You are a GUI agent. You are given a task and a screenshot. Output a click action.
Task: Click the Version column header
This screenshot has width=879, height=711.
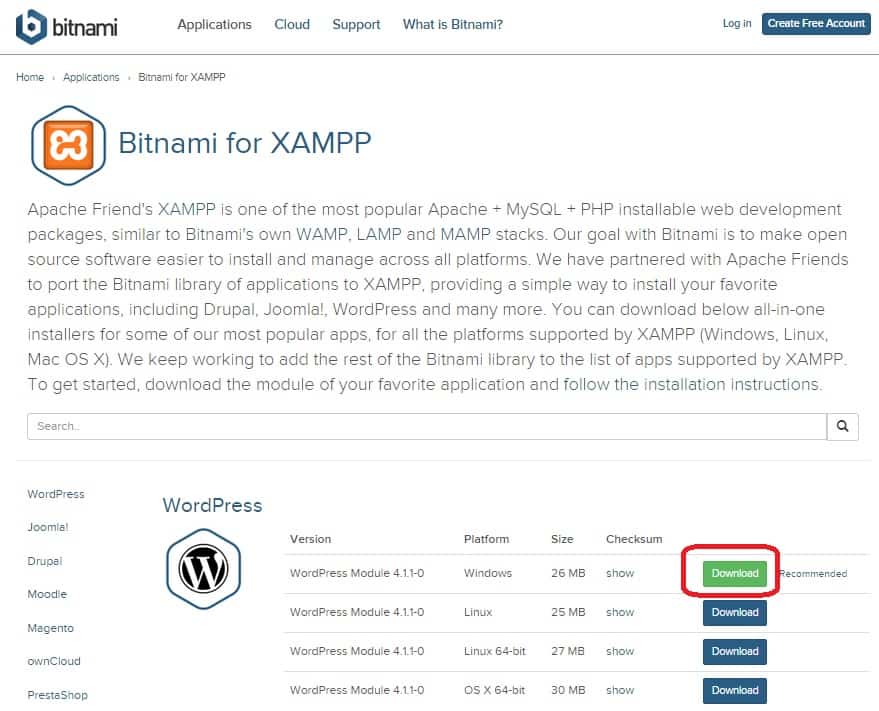point(311,539)
